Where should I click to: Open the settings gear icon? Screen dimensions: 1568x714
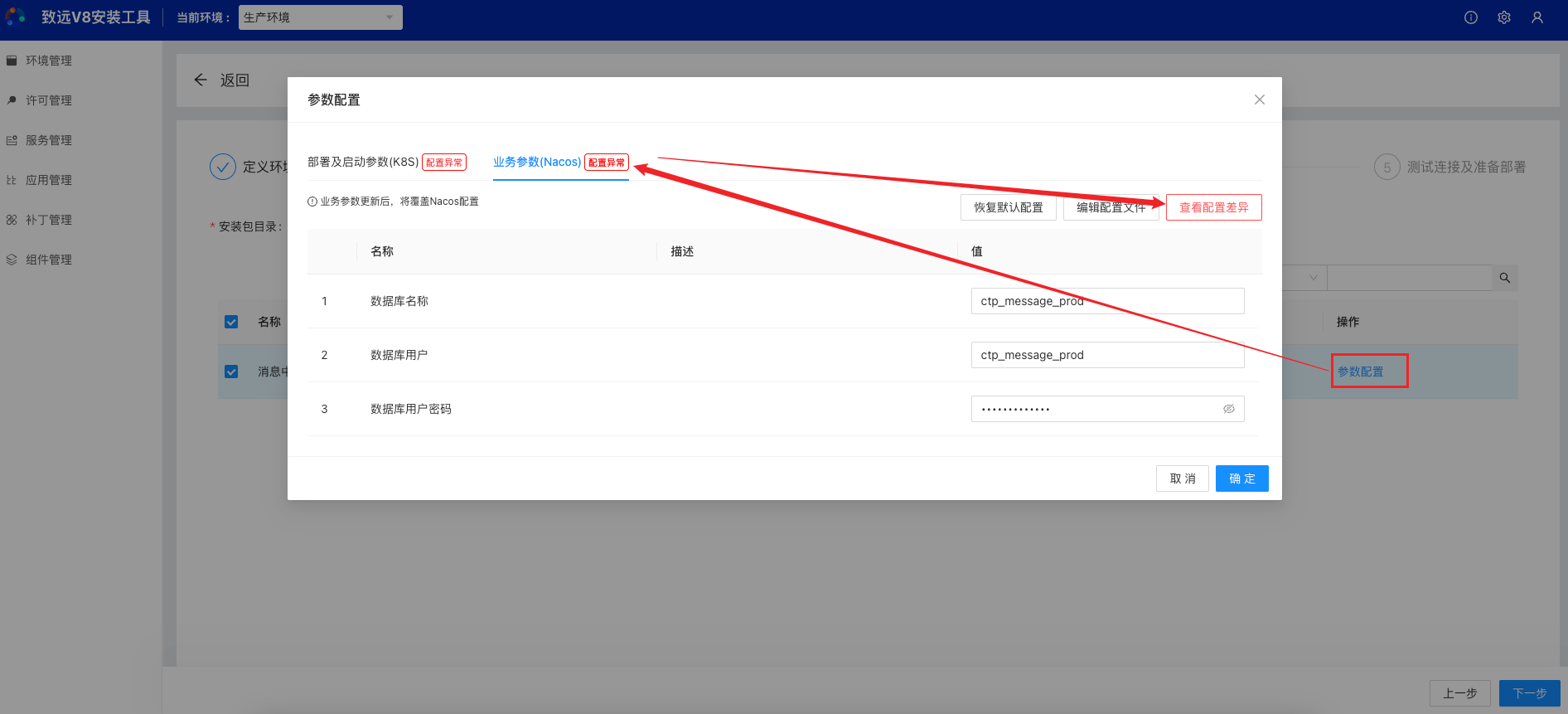pos(1504,17)
